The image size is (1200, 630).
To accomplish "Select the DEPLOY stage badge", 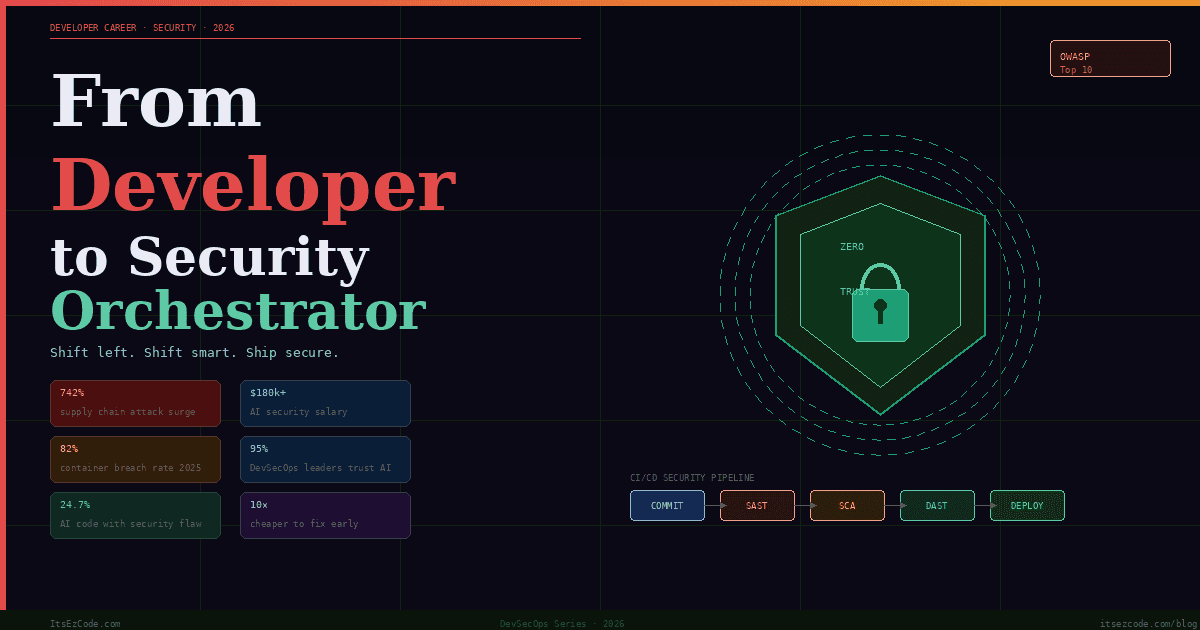I will [1027, 505].
